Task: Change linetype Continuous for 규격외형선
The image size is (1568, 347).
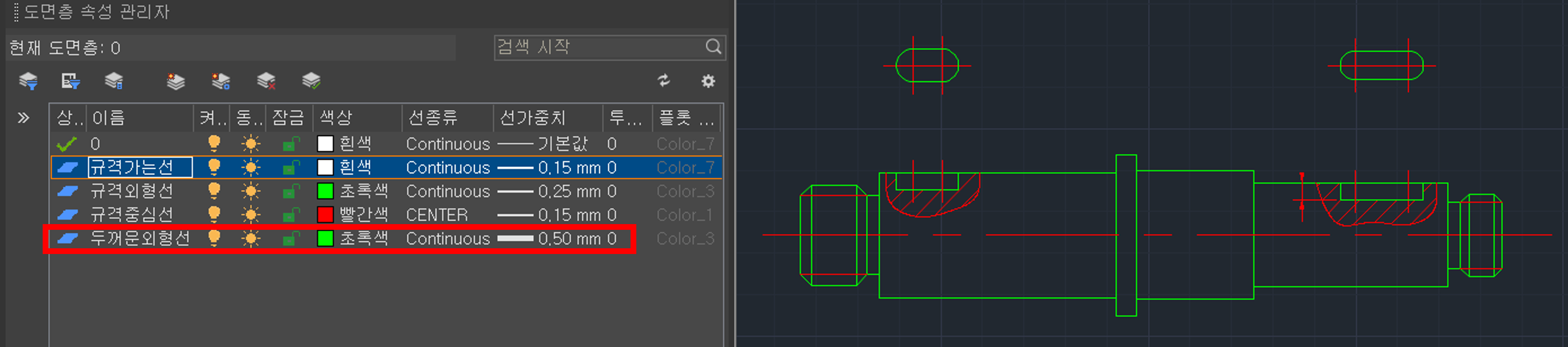Action: pos(448,191)
